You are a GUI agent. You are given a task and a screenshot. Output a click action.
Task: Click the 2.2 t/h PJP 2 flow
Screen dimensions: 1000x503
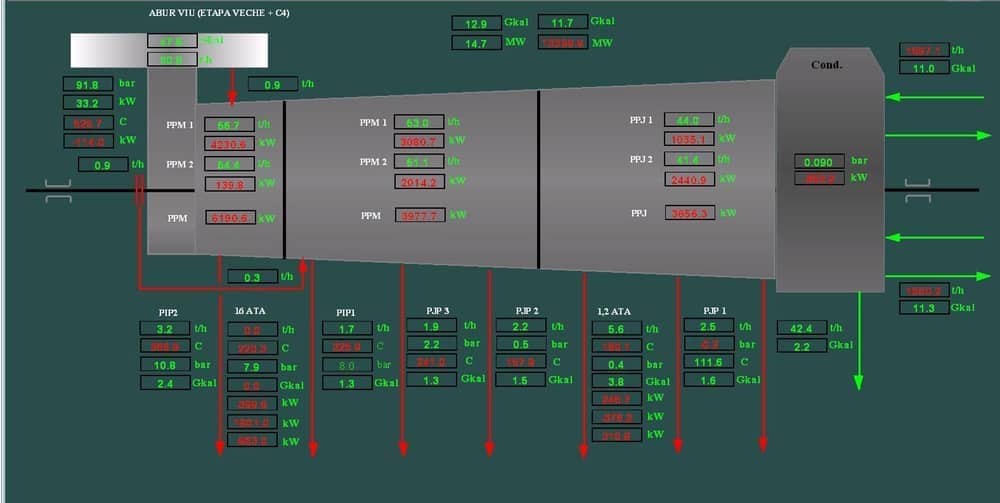coord(521,325)
